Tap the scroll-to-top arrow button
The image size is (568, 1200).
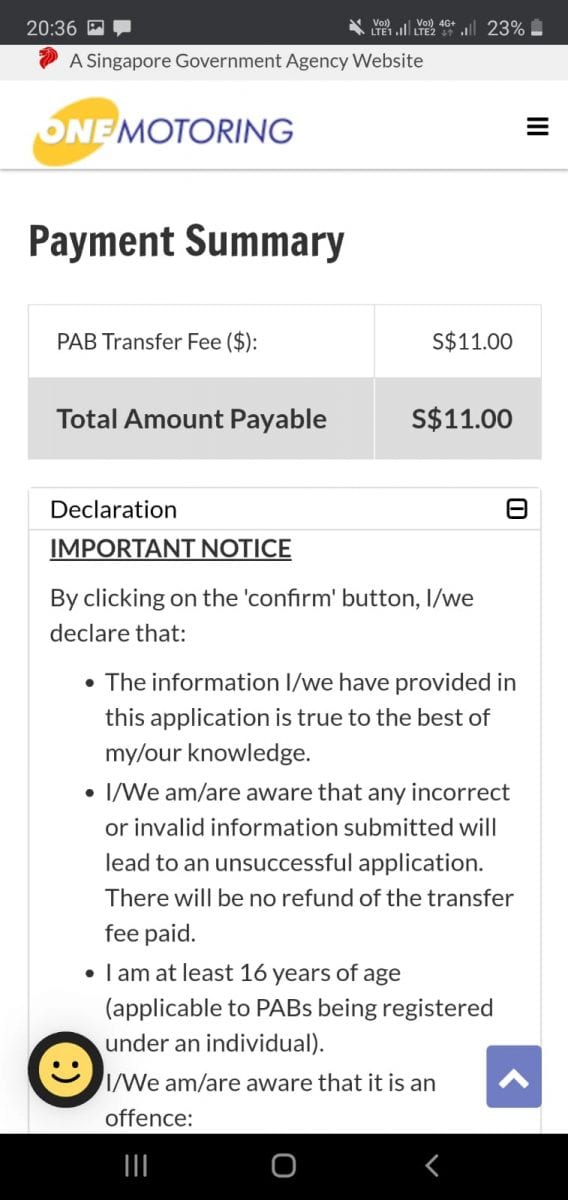514,1076
